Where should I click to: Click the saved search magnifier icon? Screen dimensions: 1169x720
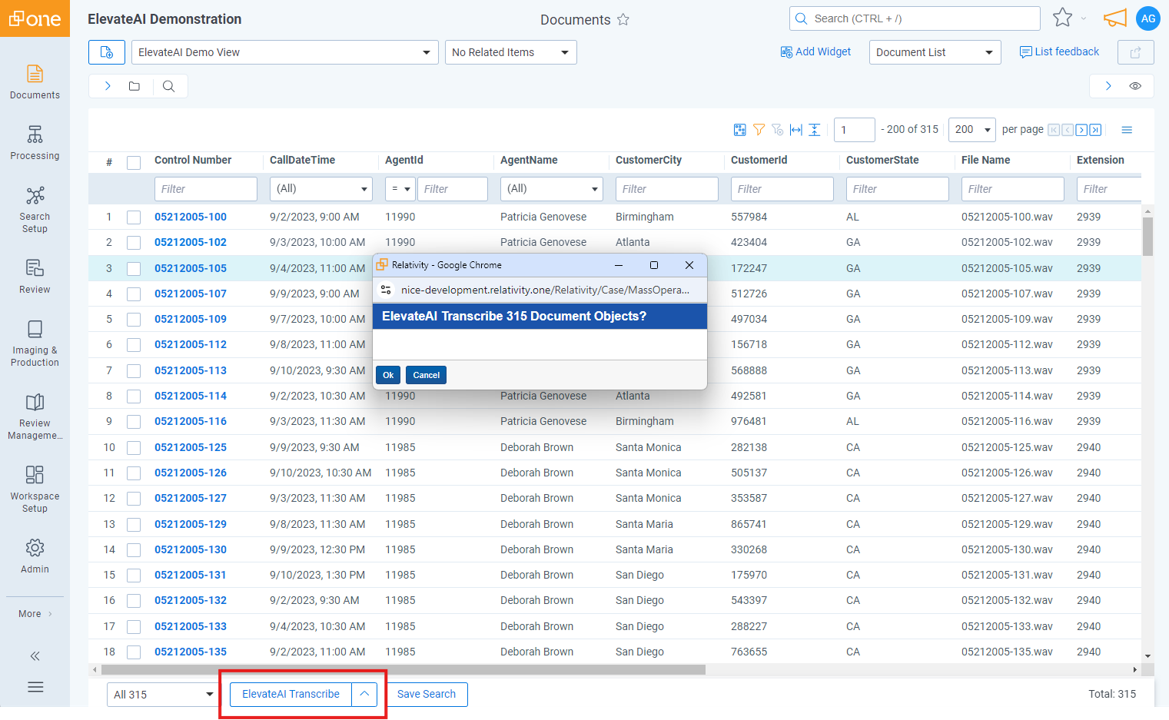pos(168,86)
